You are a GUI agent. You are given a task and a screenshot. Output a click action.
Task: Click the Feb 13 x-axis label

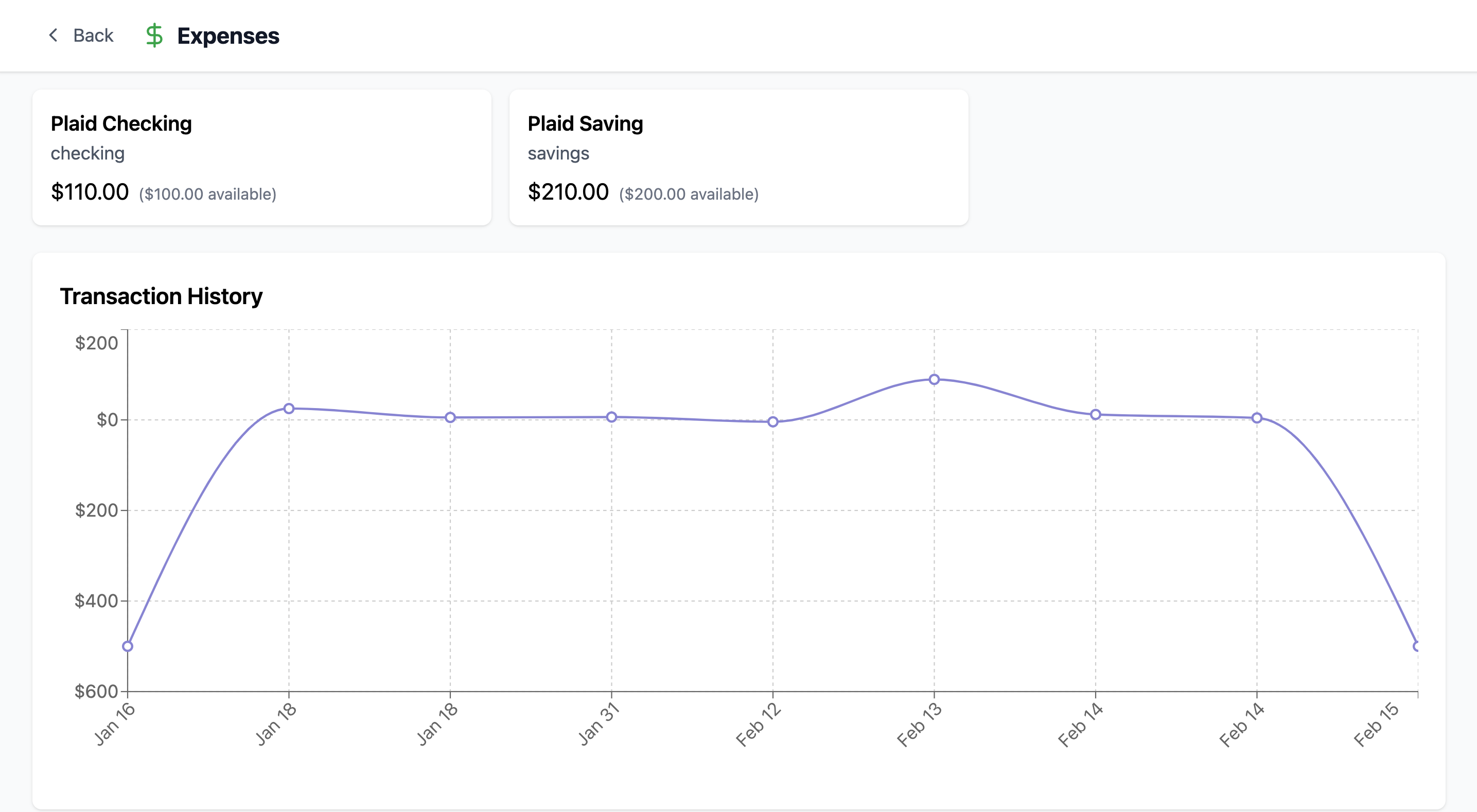tap(919, 726)
